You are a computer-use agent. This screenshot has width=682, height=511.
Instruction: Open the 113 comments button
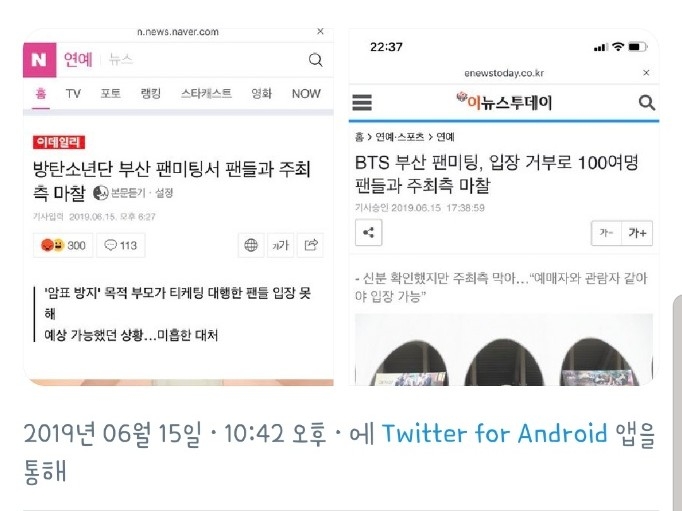(x=120, y=245)
